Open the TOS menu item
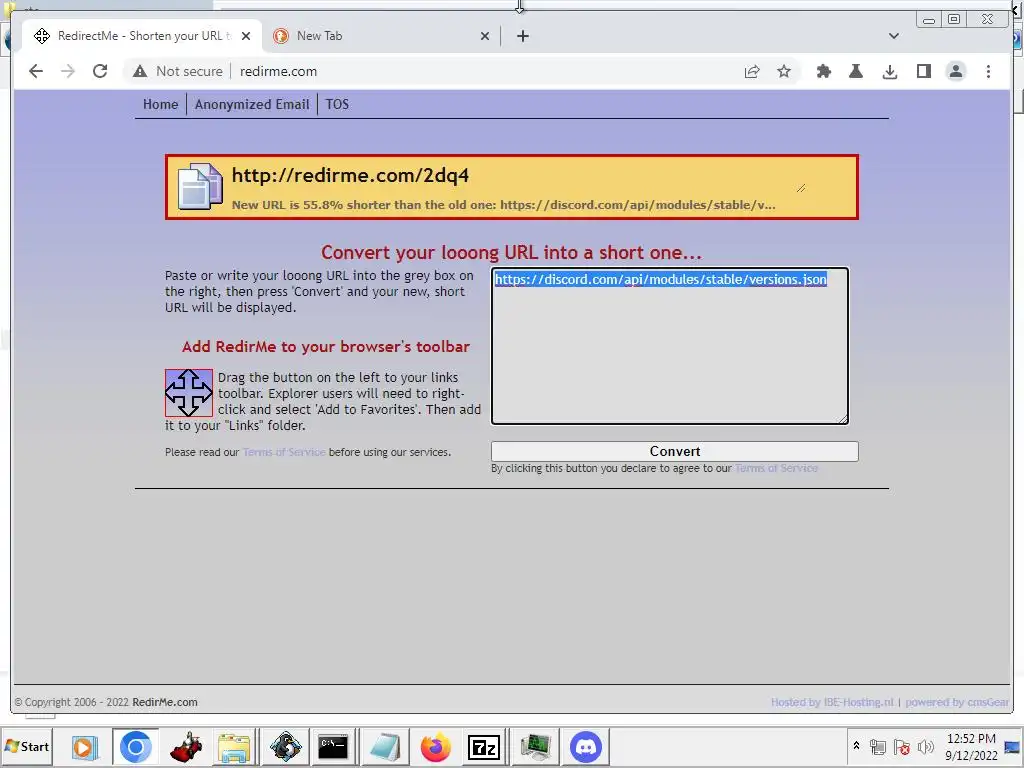Viewport: 1024px width, 768px height. click(337, 104)
